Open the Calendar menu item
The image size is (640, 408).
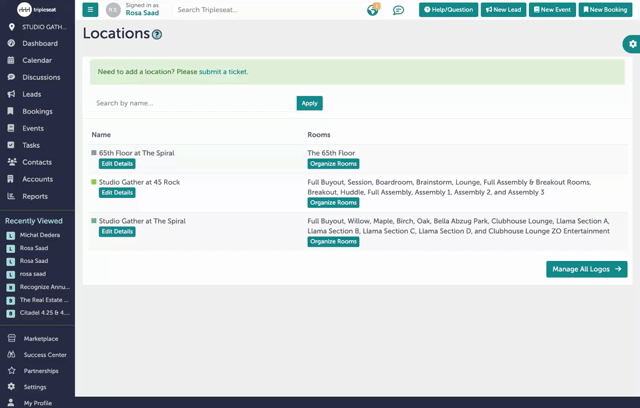37,61
